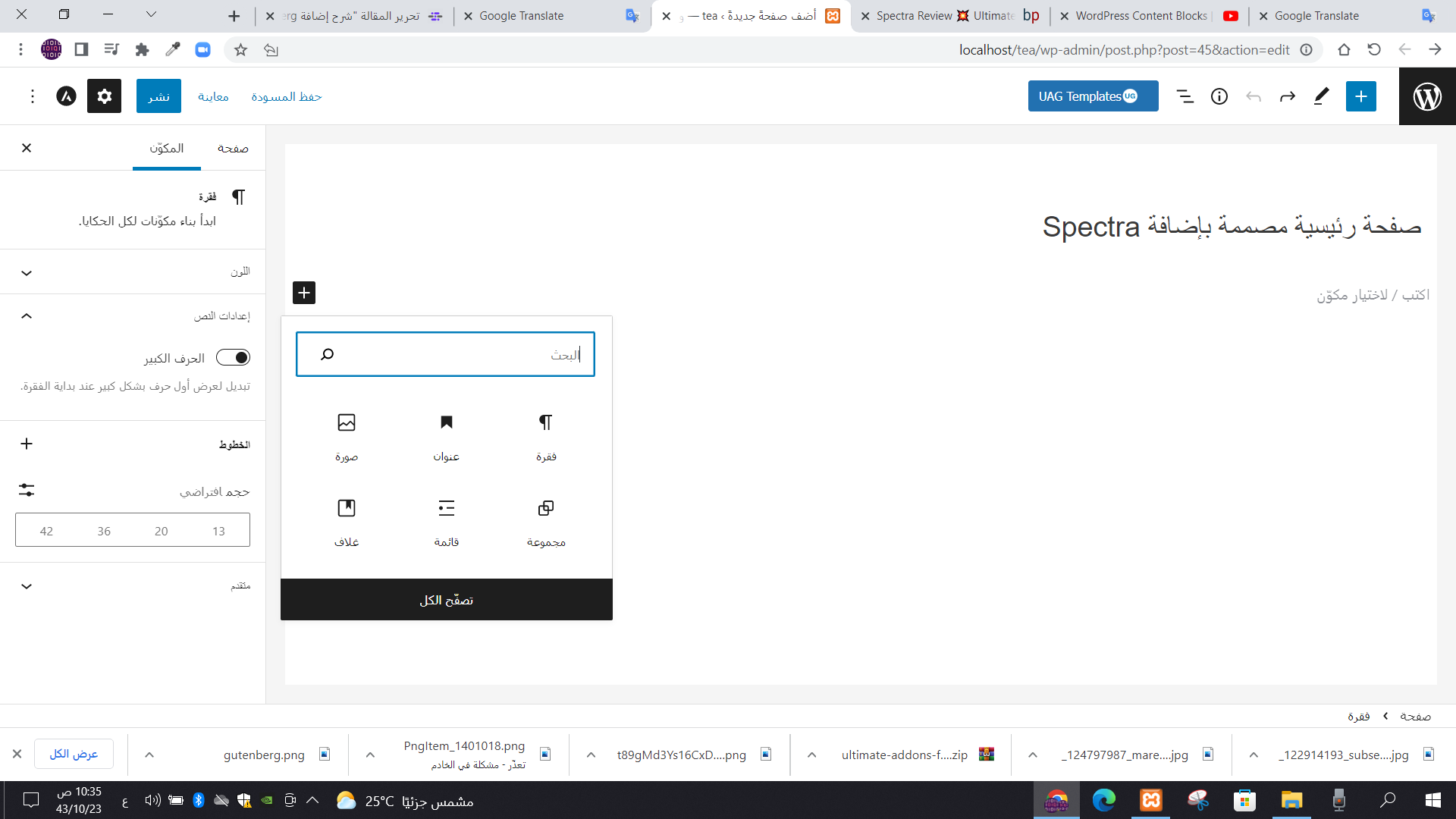The height and width of the screenshot is (819, 1456).
Task: Open options arrow for PngItem_1401018.png download
Action: (x=370, y=755)
